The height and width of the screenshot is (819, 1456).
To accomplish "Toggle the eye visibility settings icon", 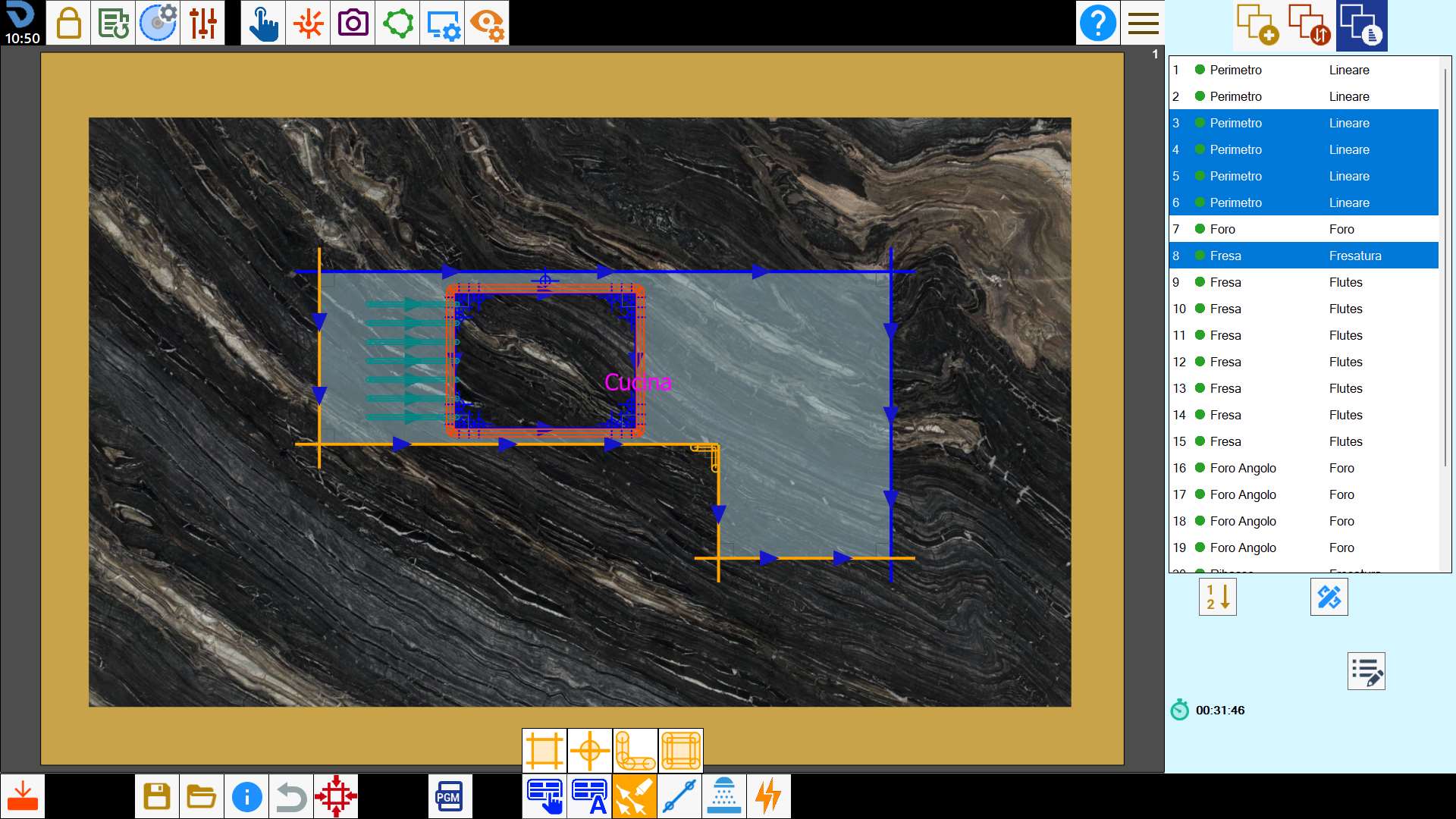I will tap(487, 23).
